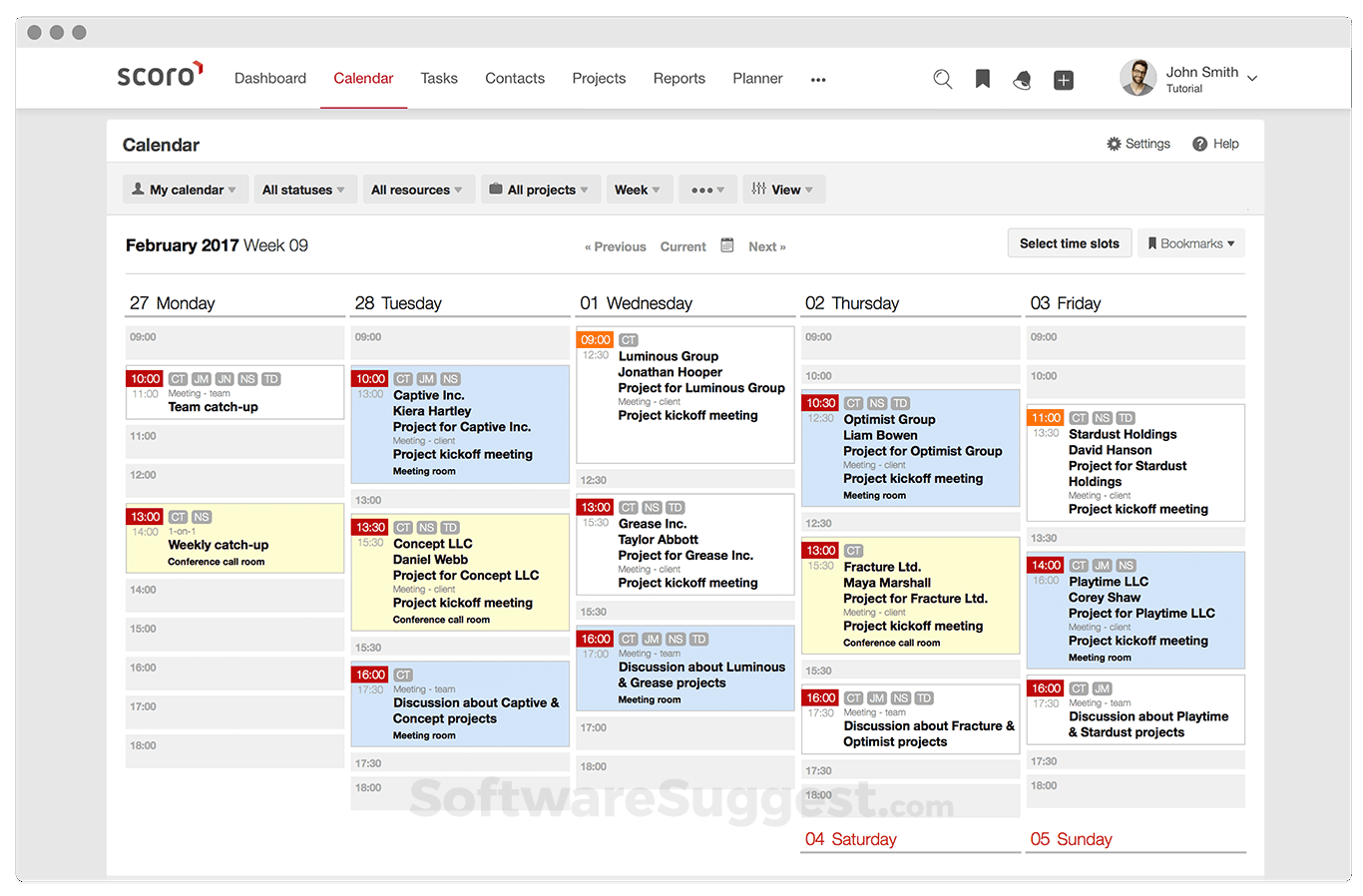Create a new item with the plus icon
The image size is (1363, 896).
pos(1063,79)
